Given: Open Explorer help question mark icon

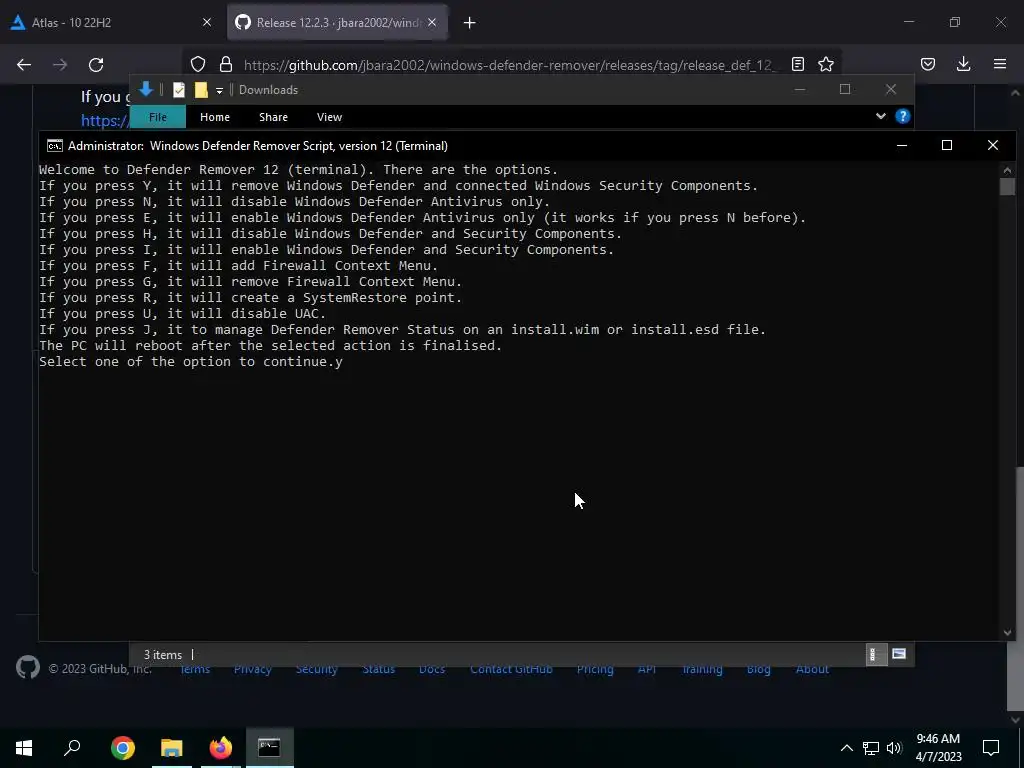Looking at the screenshot, I should (903, 116).
